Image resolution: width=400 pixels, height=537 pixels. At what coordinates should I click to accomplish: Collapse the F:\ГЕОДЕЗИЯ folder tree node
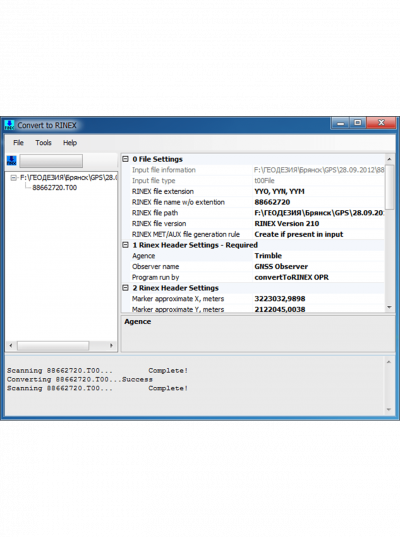[x=13, y=178]
